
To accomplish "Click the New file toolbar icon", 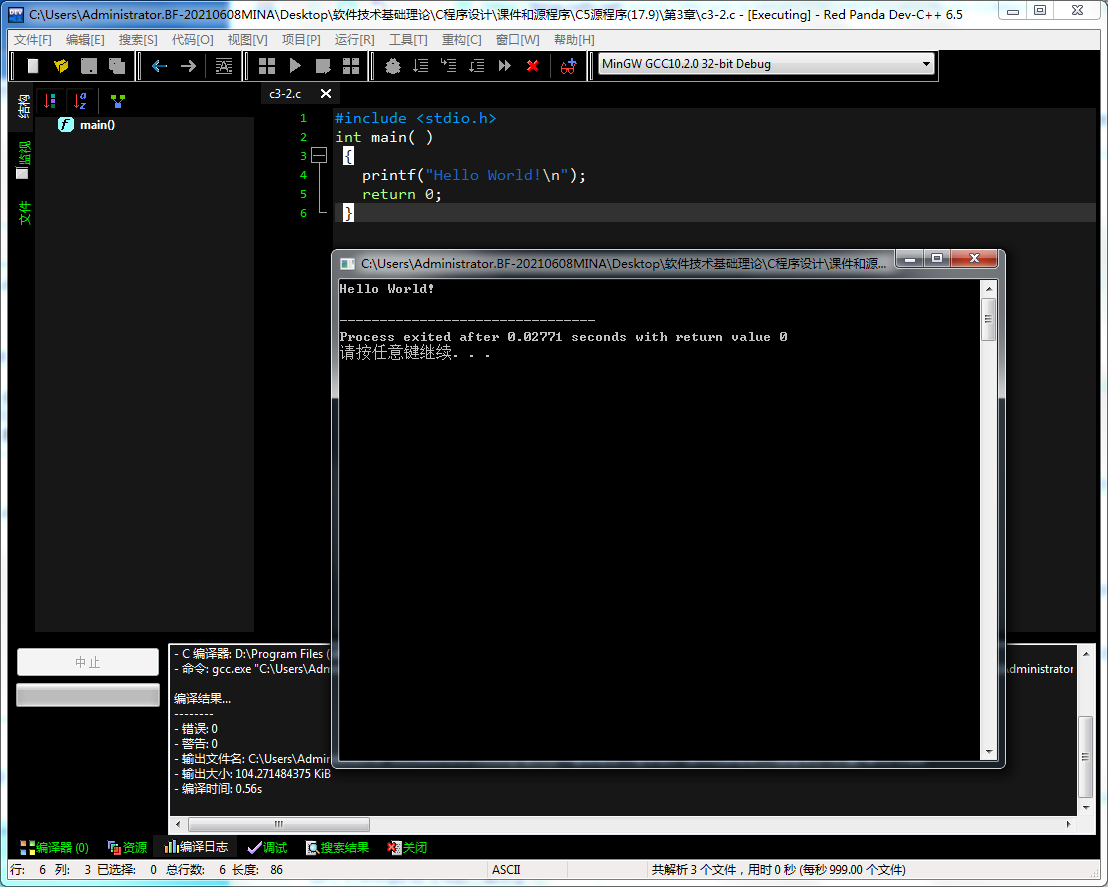I will [x=33, y=66].
